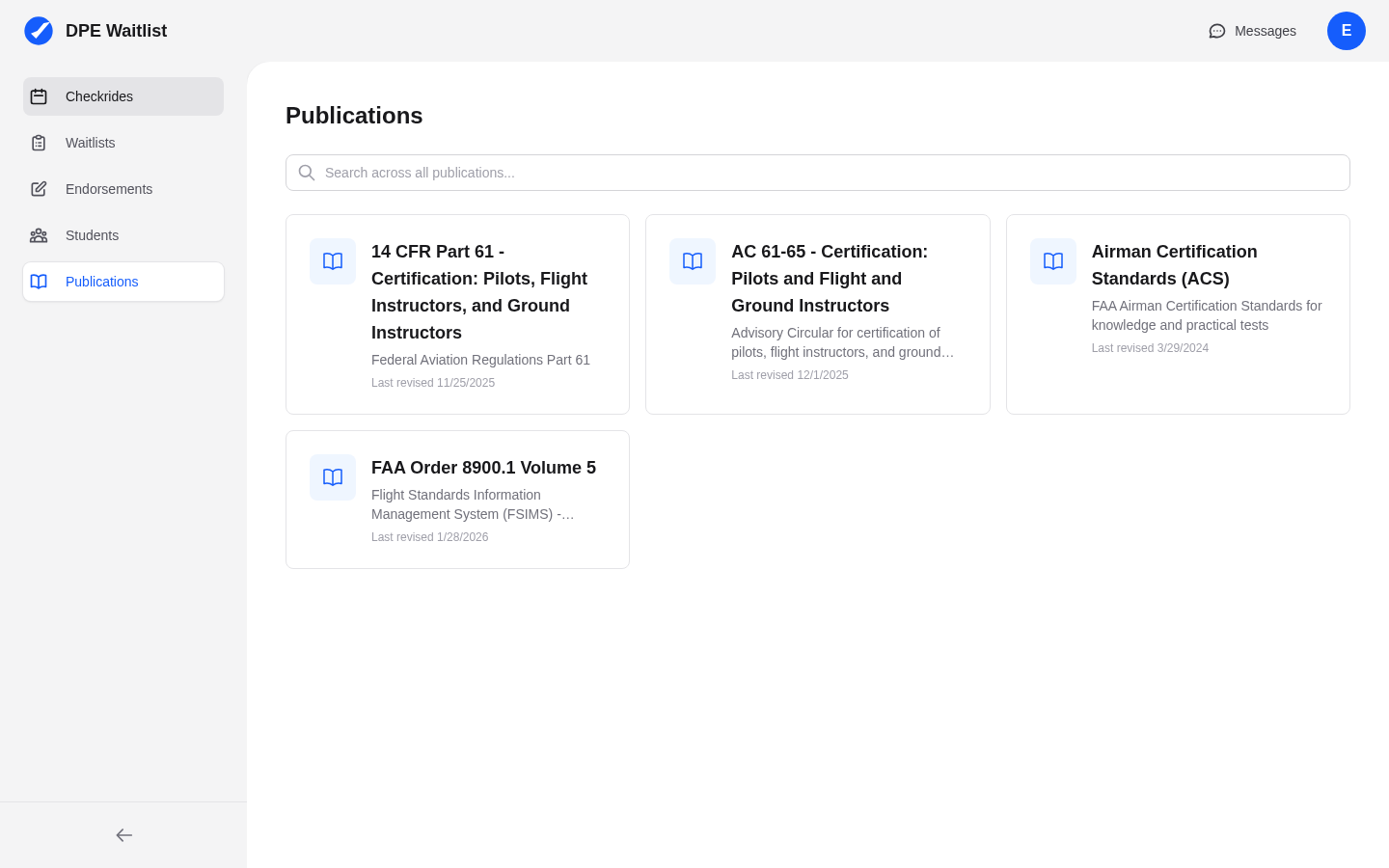
Task: Open the AC 61-65 Certification publication title
Action: coord(830,278)
